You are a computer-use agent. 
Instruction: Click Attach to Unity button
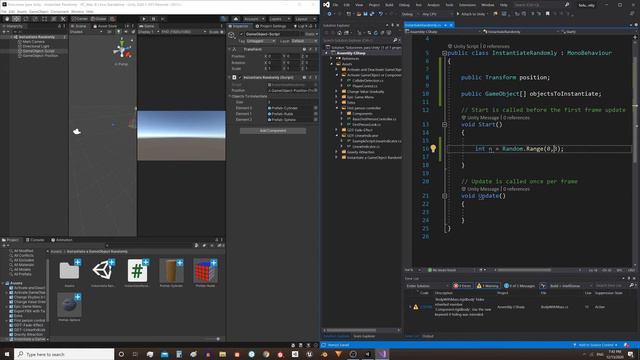point(471,14)
